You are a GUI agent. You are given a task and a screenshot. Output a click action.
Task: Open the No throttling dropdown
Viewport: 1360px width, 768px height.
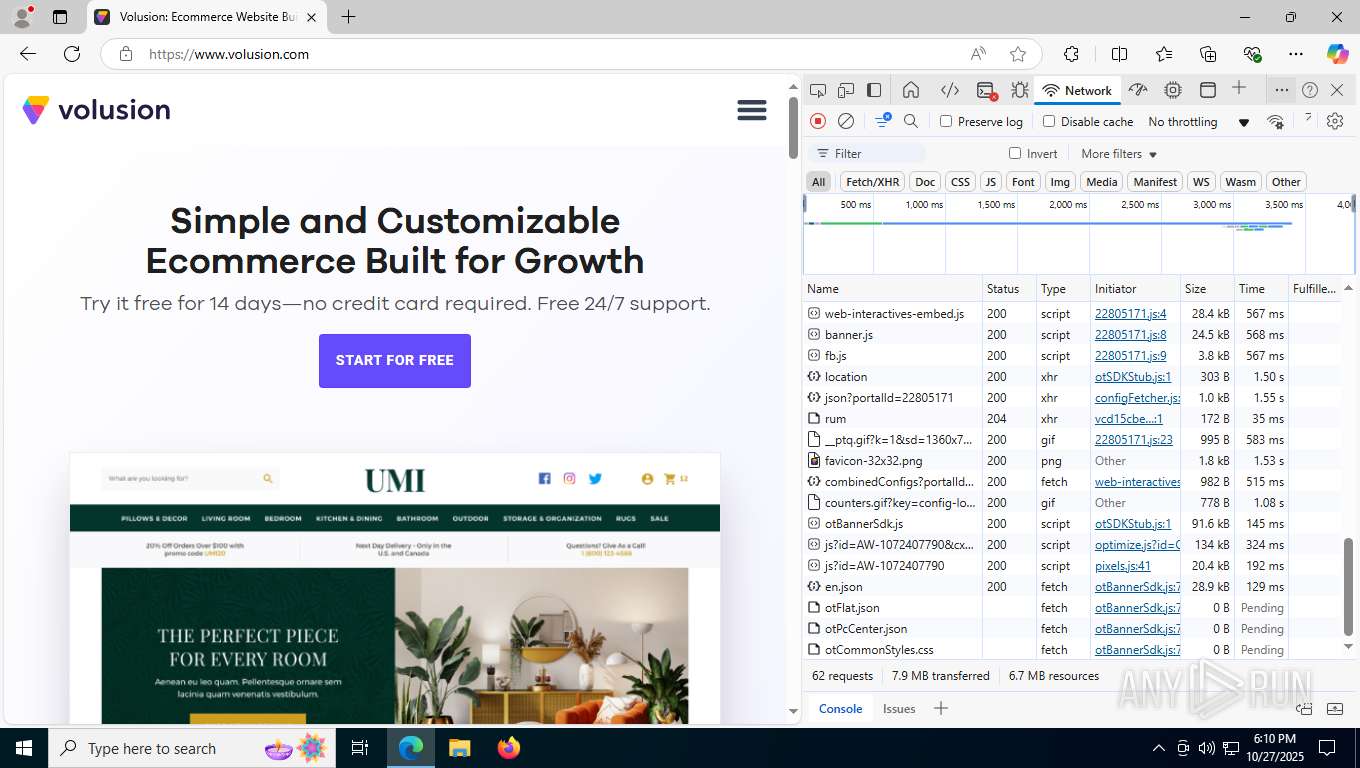click(x=1199, y=122)
